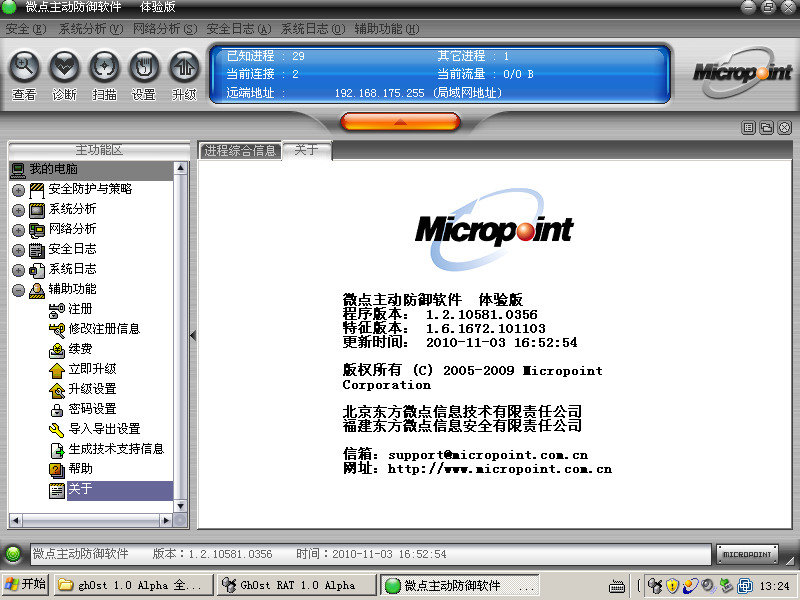Click the 升级设置 house icon
The height and width of the screenshot is (600, 800).
click(x=57, y=390)
